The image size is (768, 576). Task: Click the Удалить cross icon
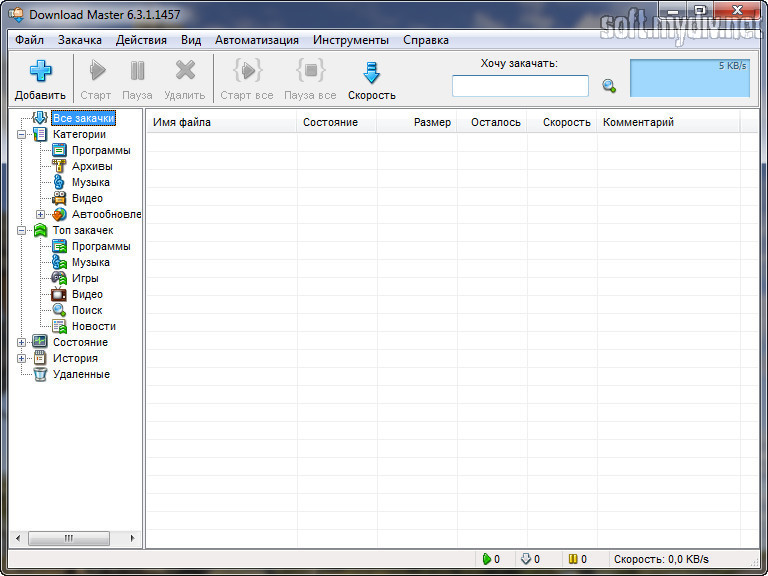click(x=185, y=71)
